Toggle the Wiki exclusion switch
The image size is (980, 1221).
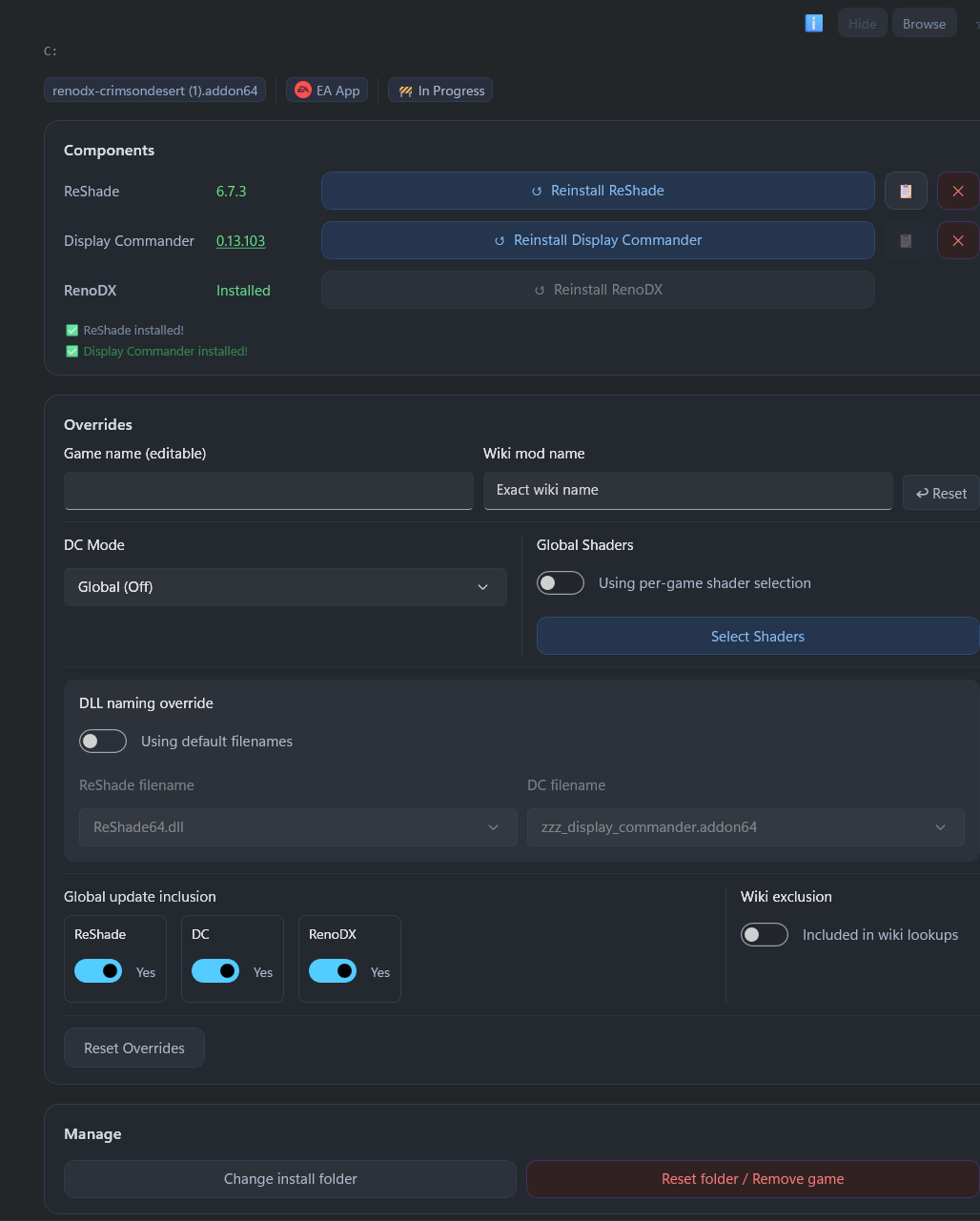(765, 934)
